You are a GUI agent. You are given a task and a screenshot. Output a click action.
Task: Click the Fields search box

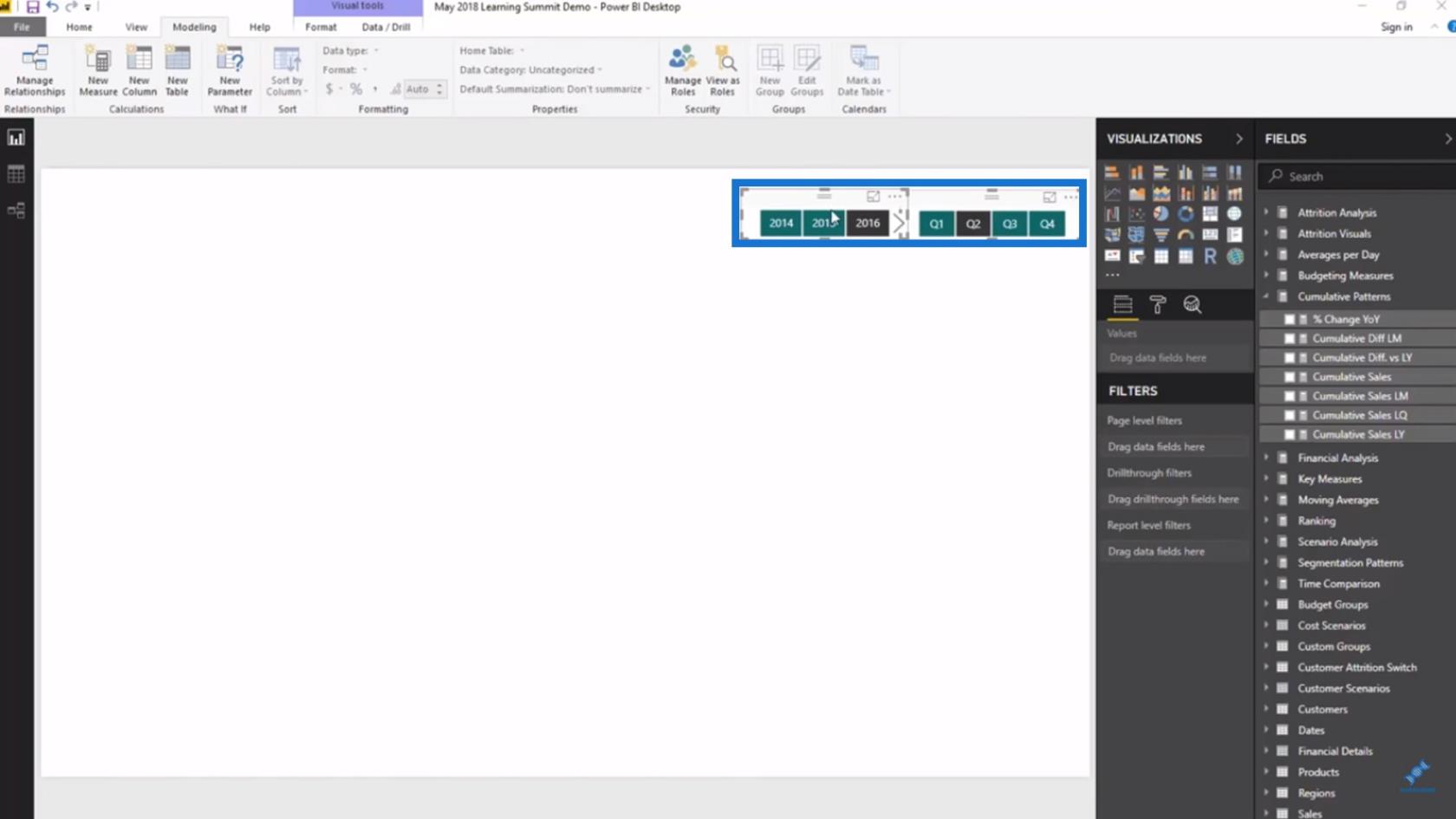tap(1356, 176)
